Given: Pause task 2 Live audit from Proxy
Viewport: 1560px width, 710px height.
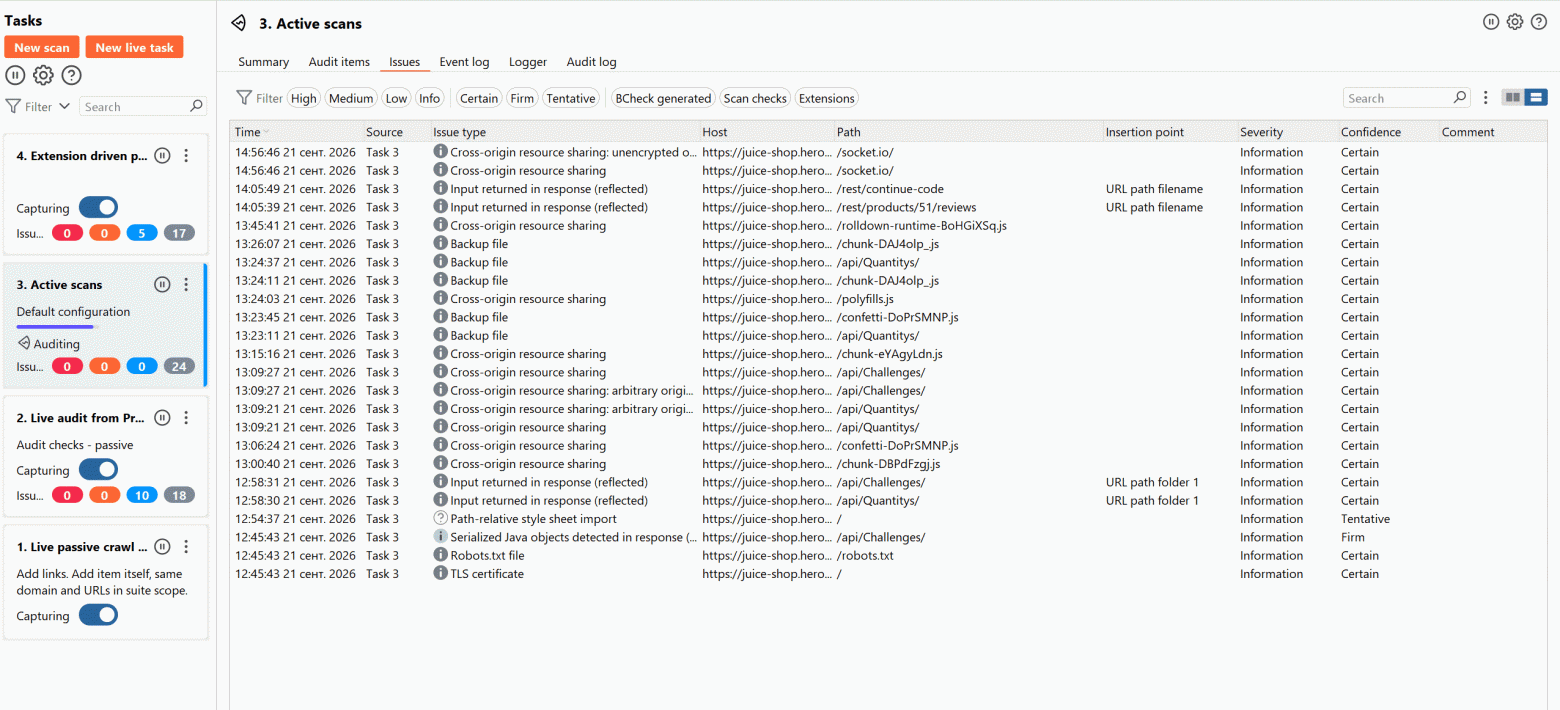Looking at the screenshot, I should tap(163, 418).
